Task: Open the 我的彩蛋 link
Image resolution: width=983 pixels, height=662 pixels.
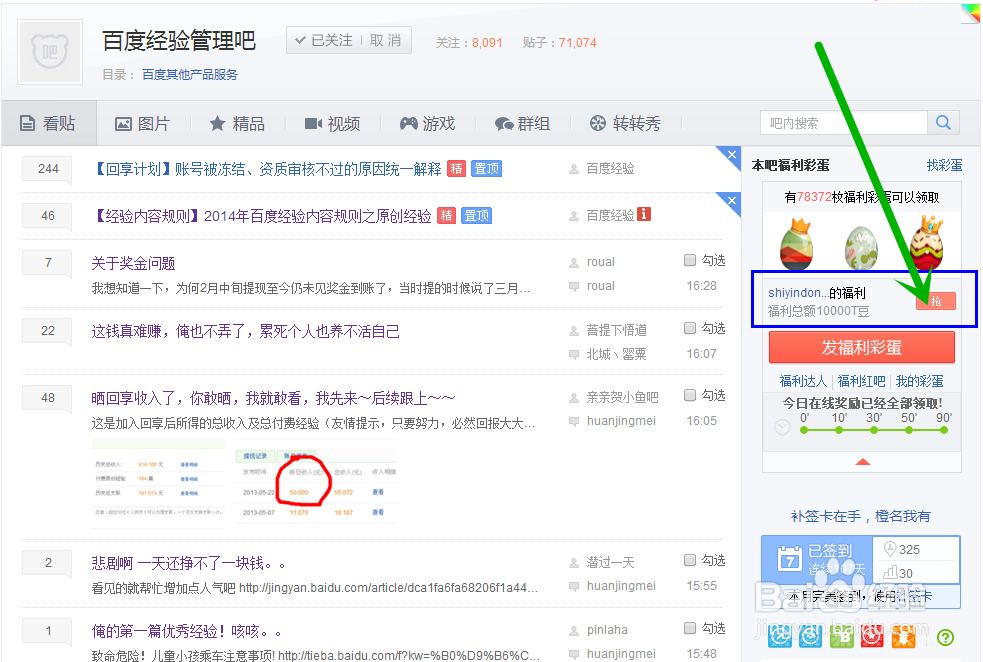Action: (920, 381)
